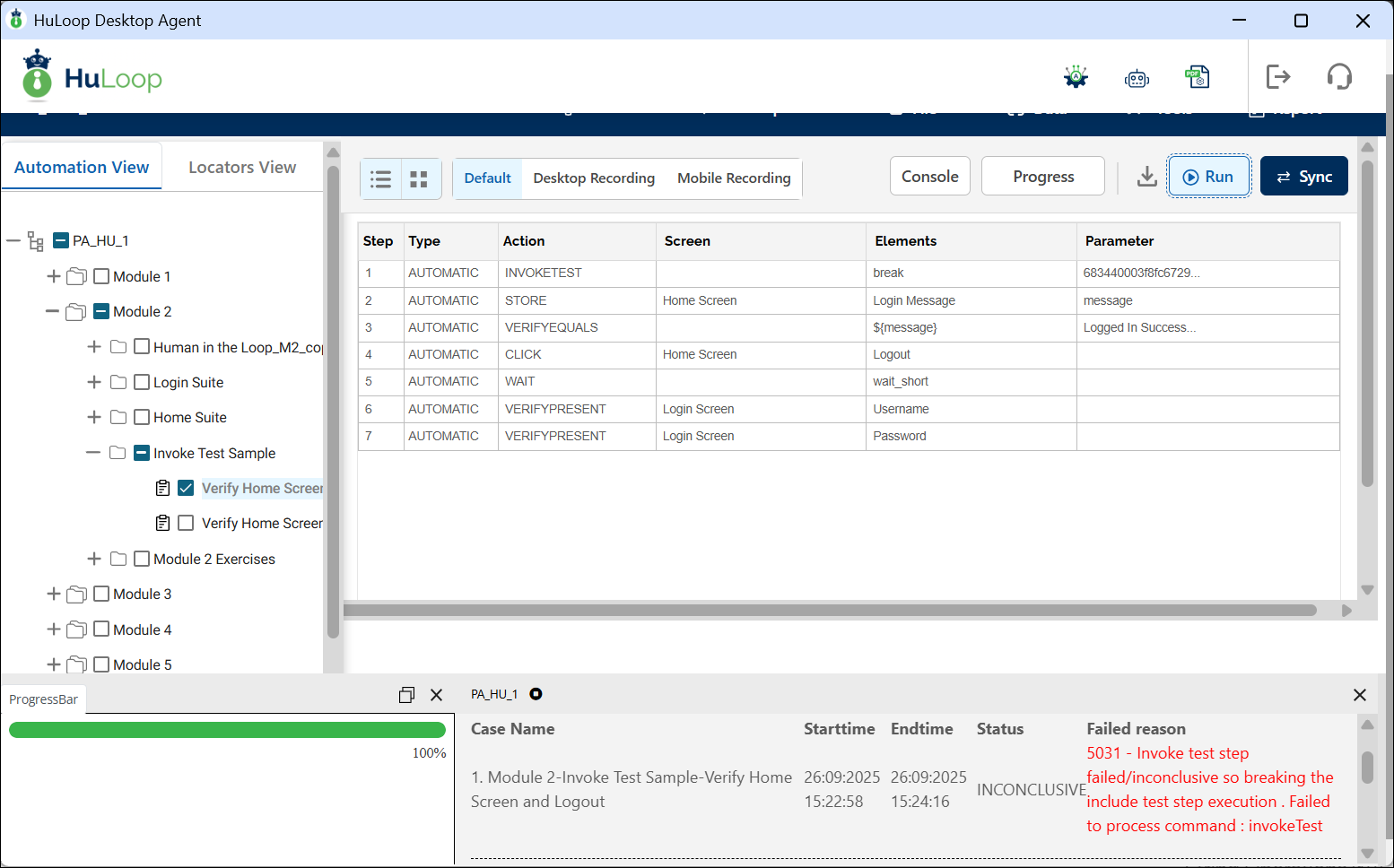The width and height of the screenshot is (1394, 868).
Task: Switch to list view layout icon
Action: (381, 178)
